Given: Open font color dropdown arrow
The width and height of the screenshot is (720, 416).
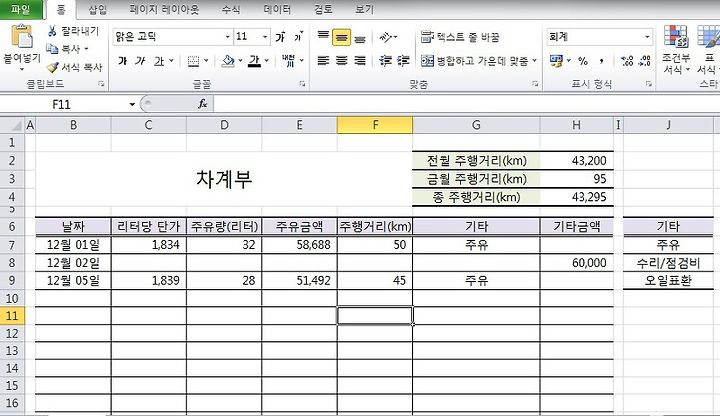Looking at the screenshot, I should pyautogui.click(x=266, y=61).
